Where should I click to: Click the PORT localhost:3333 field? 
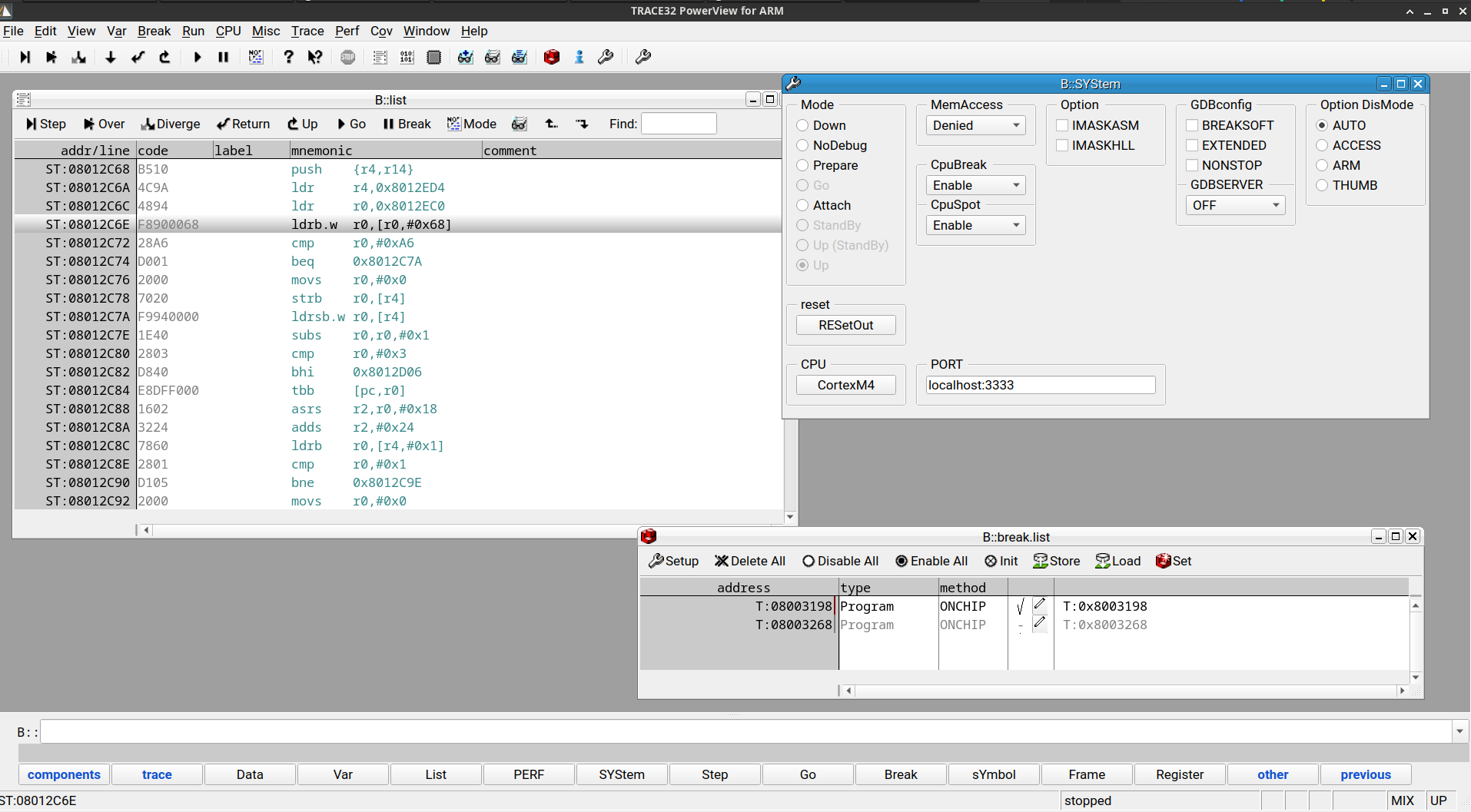point(1041,385)
